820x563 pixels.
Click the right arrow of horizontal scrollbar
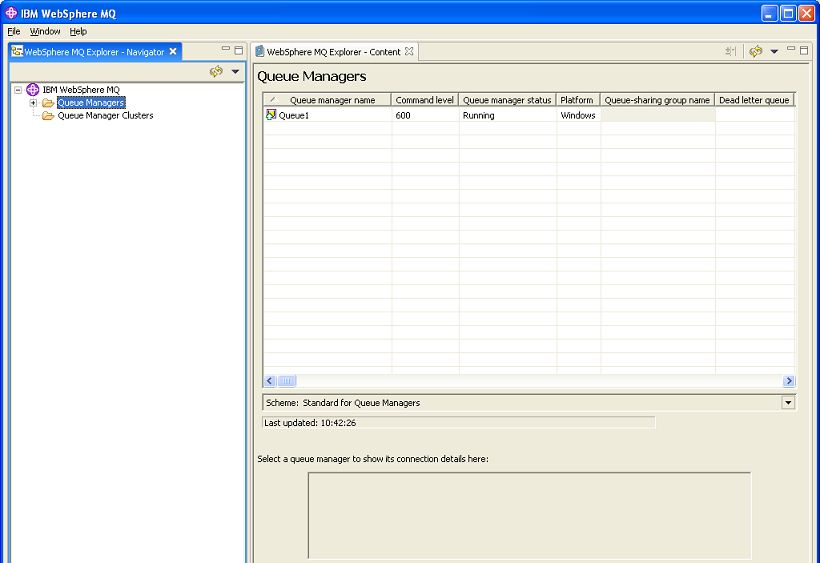click(x=789, y=381)
